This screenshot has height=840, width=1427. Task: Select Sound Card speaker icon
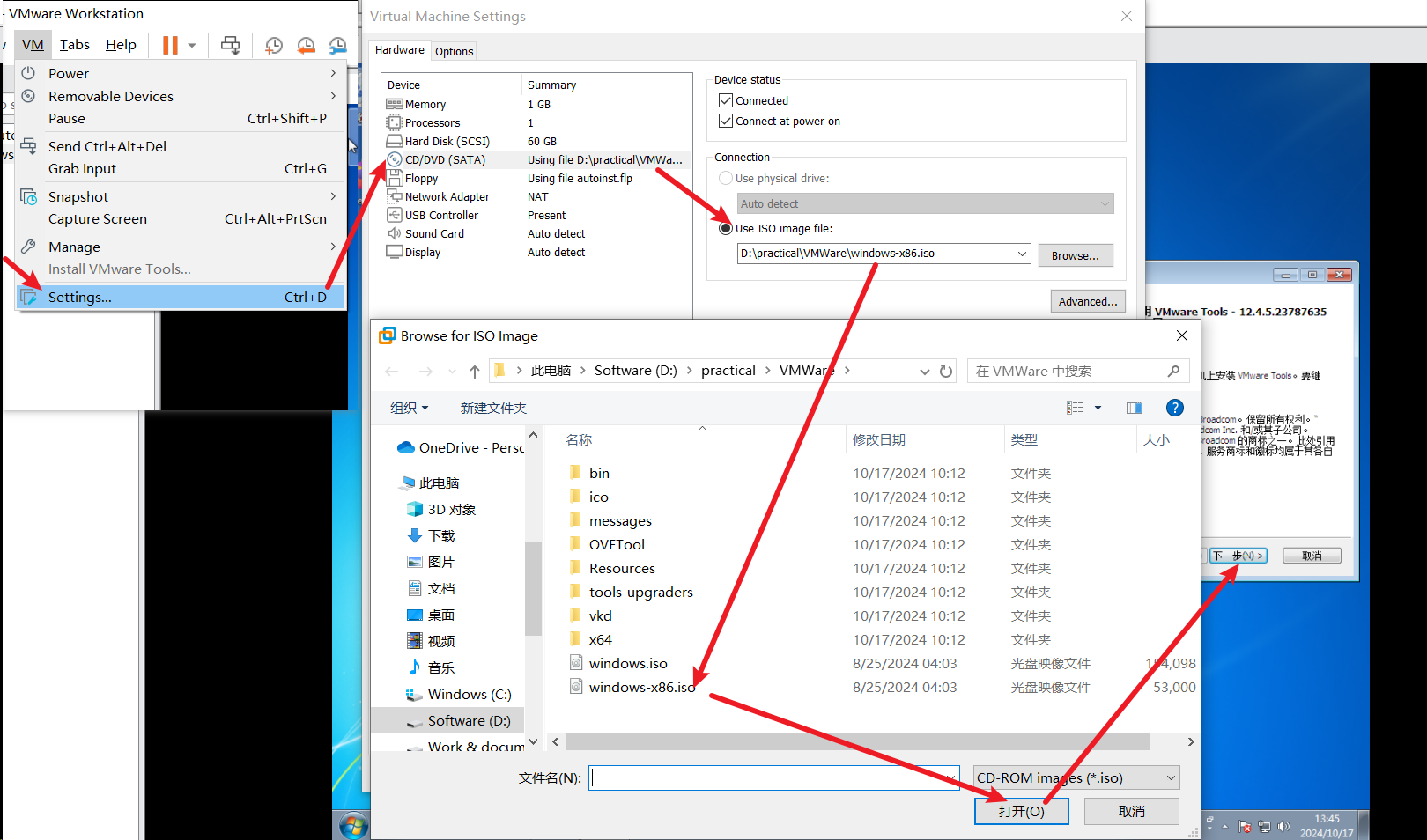(x=395, y=233)
